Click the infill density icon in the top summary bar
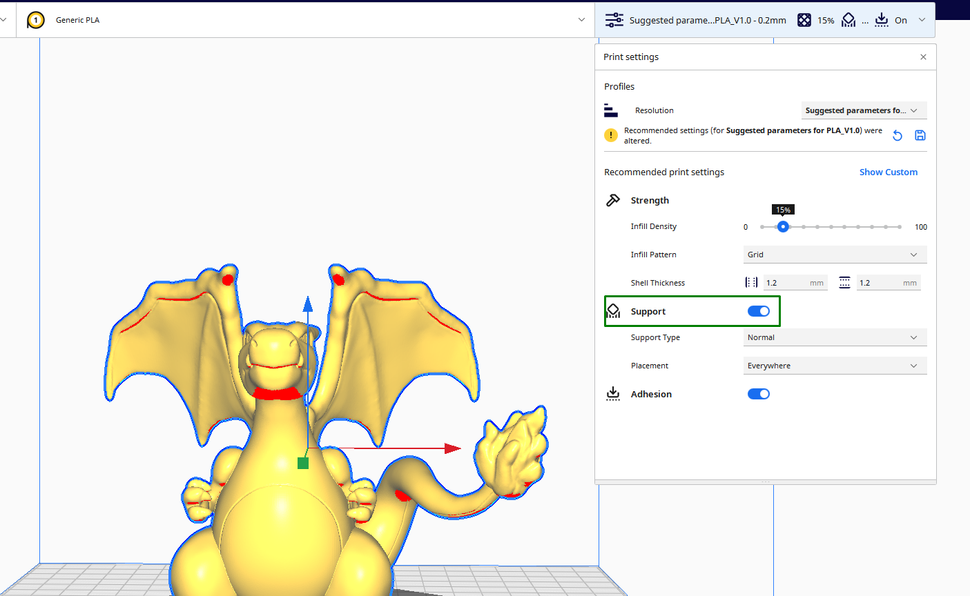 click(x=804, y=20)
